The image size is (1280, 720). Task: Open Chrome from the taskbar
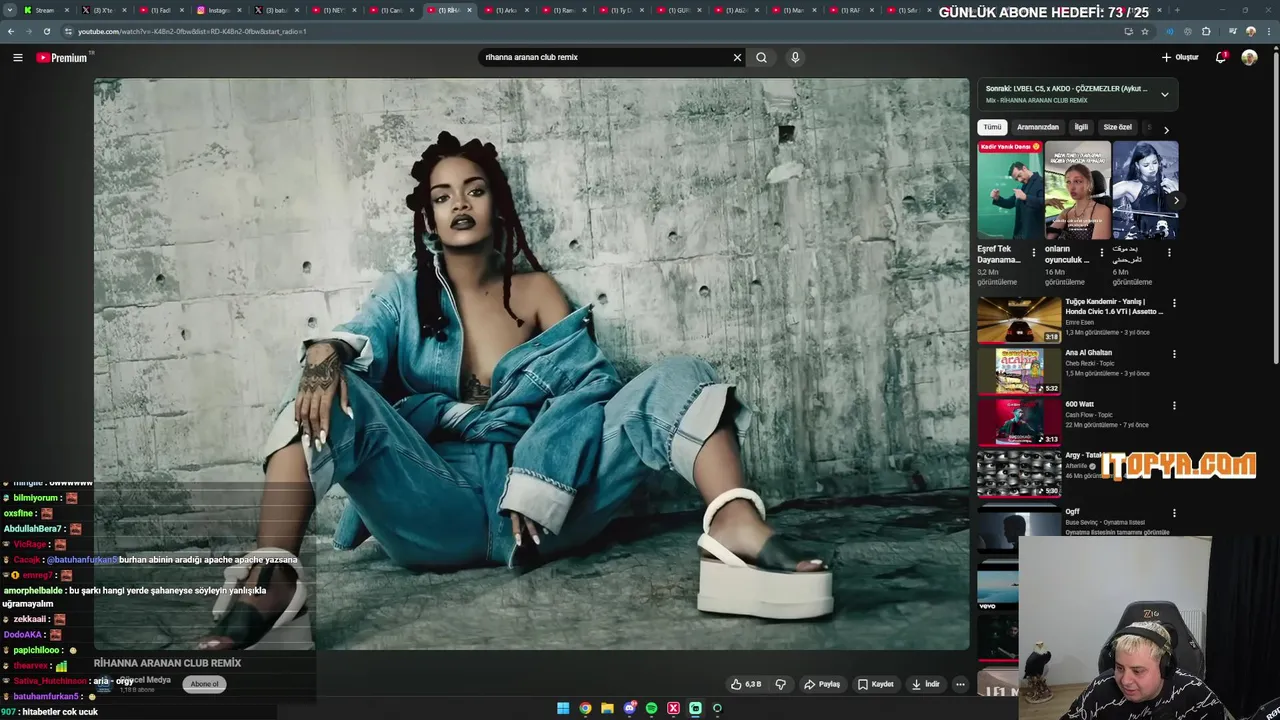coord(585,708)
